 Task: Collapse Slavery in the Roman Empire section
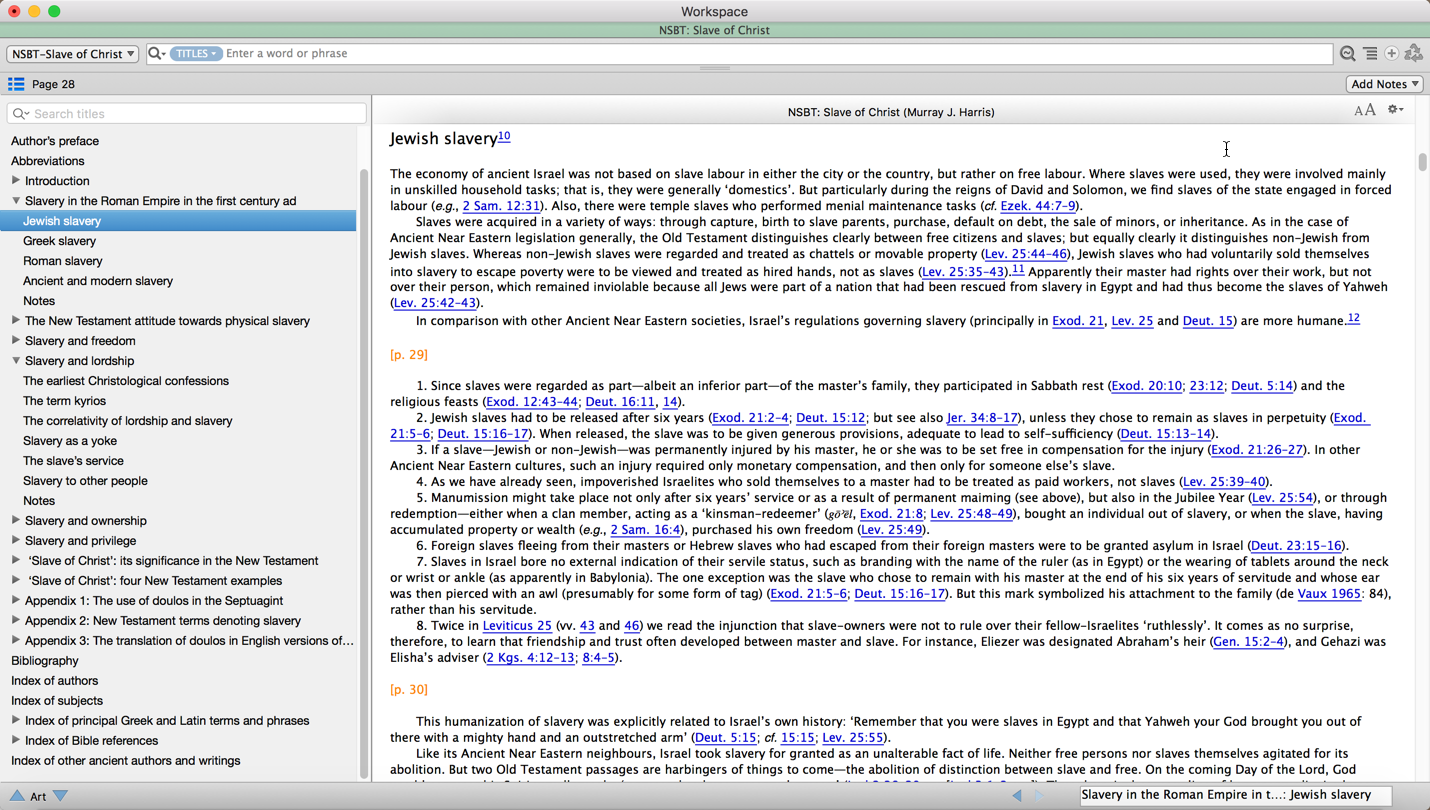(15, 201)
